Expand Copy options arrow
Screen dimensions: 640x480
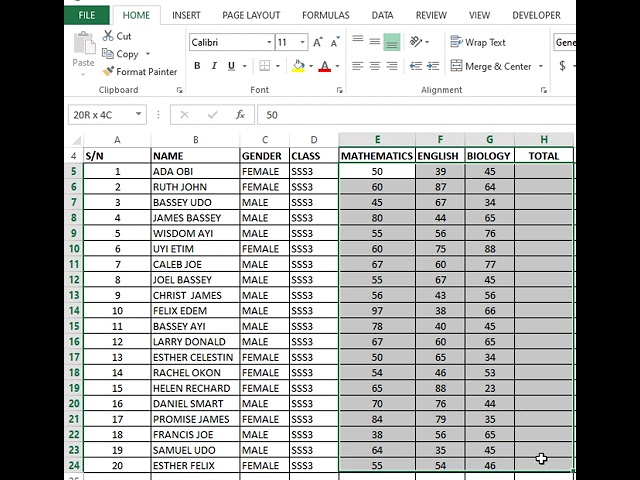coord(148,54)
